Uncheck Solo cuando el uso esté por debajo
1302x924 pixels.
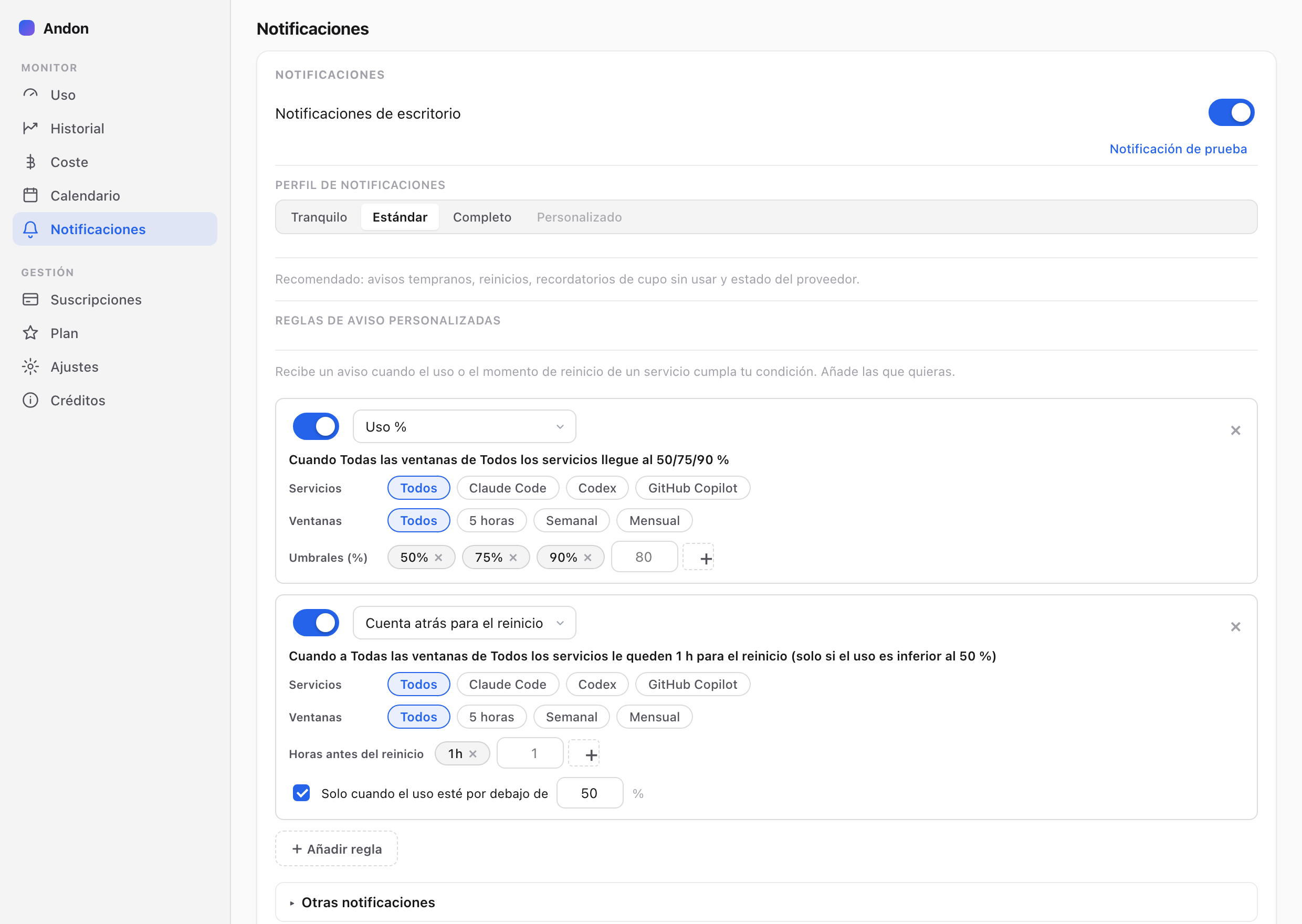click(301, 793)
